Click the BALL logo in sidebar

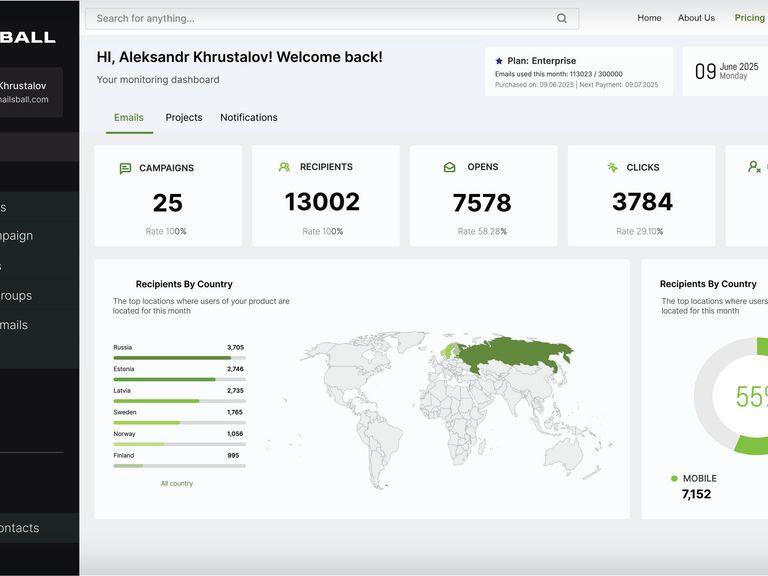pos(28,37)
